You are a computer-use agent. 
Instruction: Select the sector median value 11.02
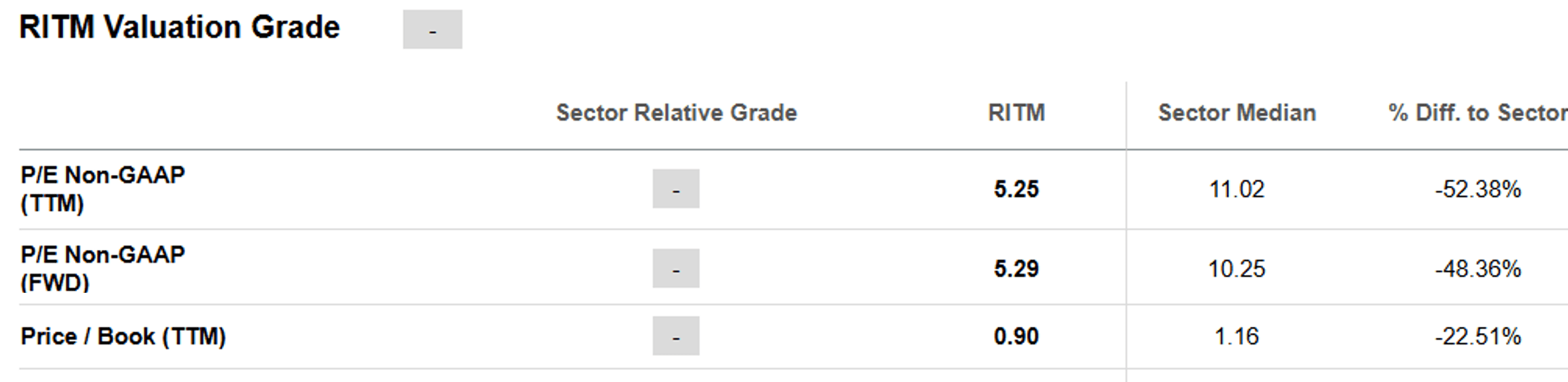1236,189
